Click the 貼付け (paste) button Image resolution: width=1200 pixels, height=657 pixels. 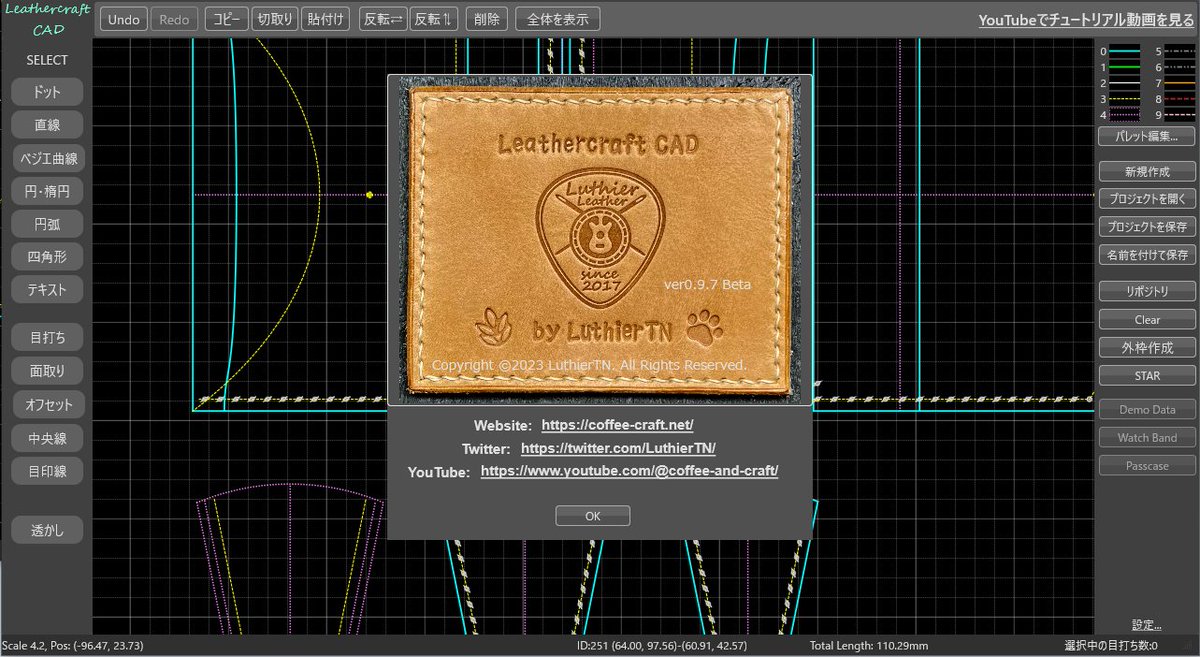(x=325, y=19)
